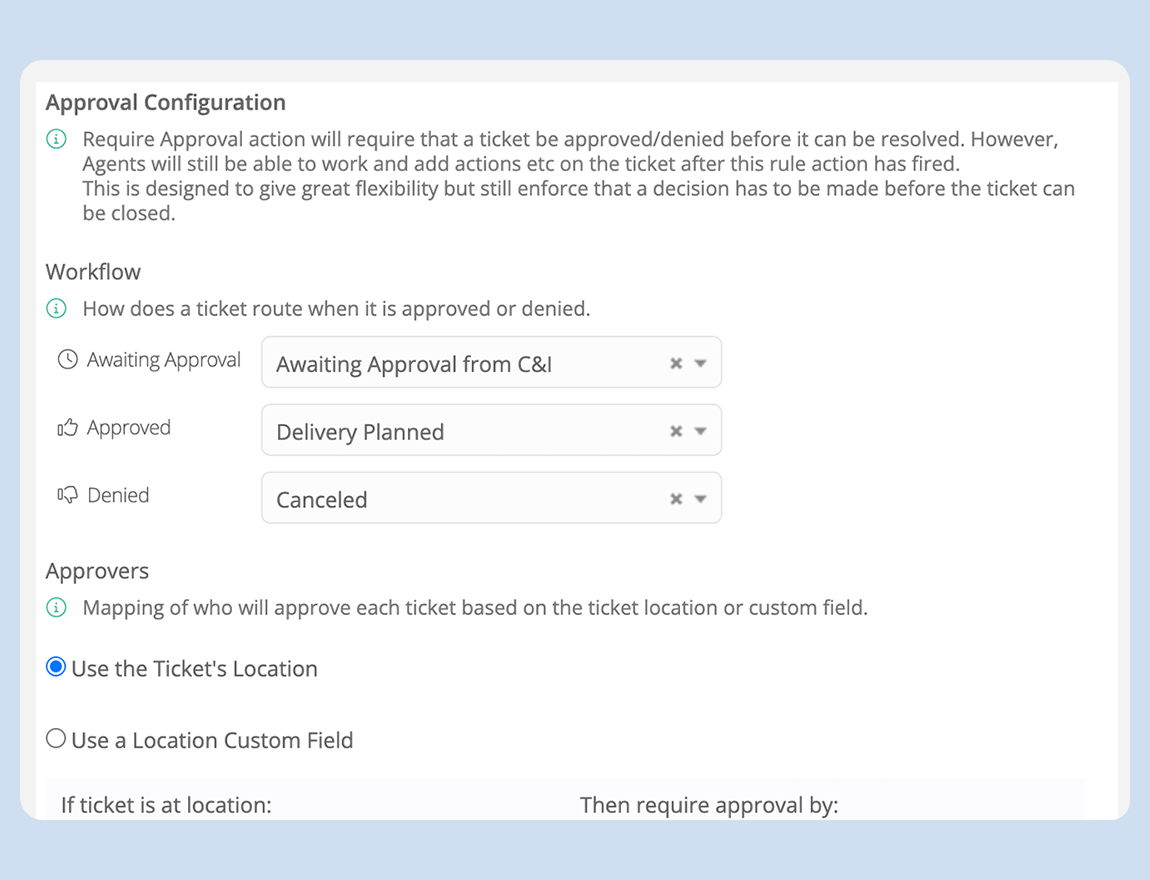The height and width of the screenshot is (880, 1150).
Task: Click the thumbs-down icon next to Denied
Action: [67, 495]
